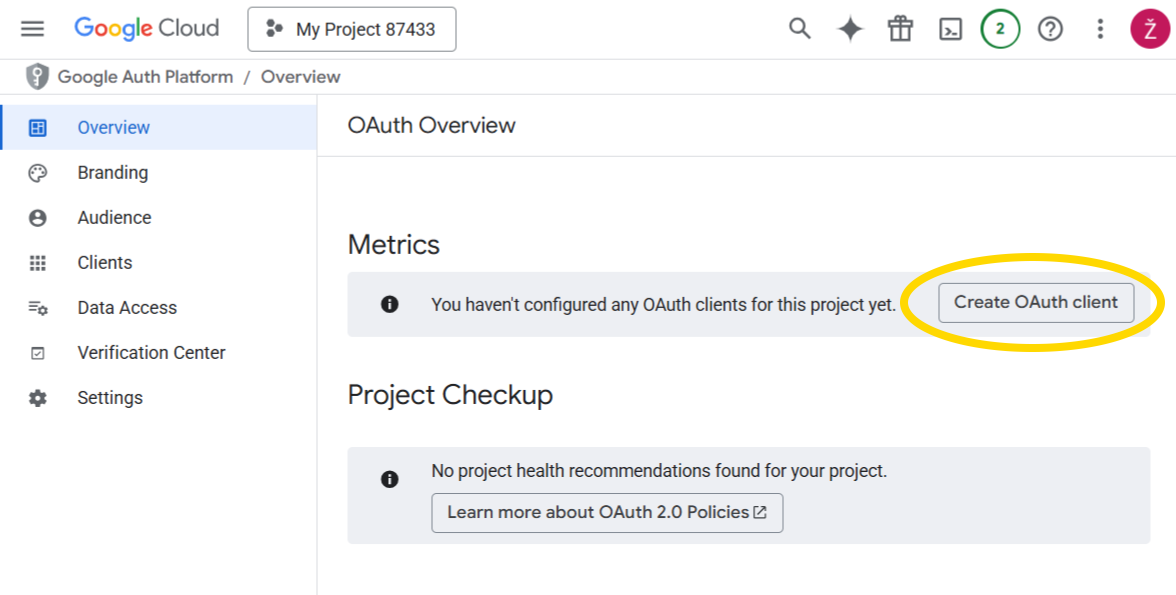Open the My Project 87433 project selector
Screen dimensions: 1176x595
[351, 29]
